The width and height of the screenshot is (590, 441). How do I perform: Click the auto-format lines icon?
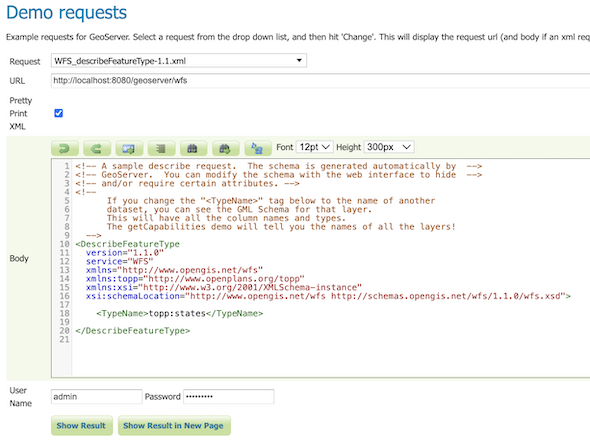[x=161, y=148]
